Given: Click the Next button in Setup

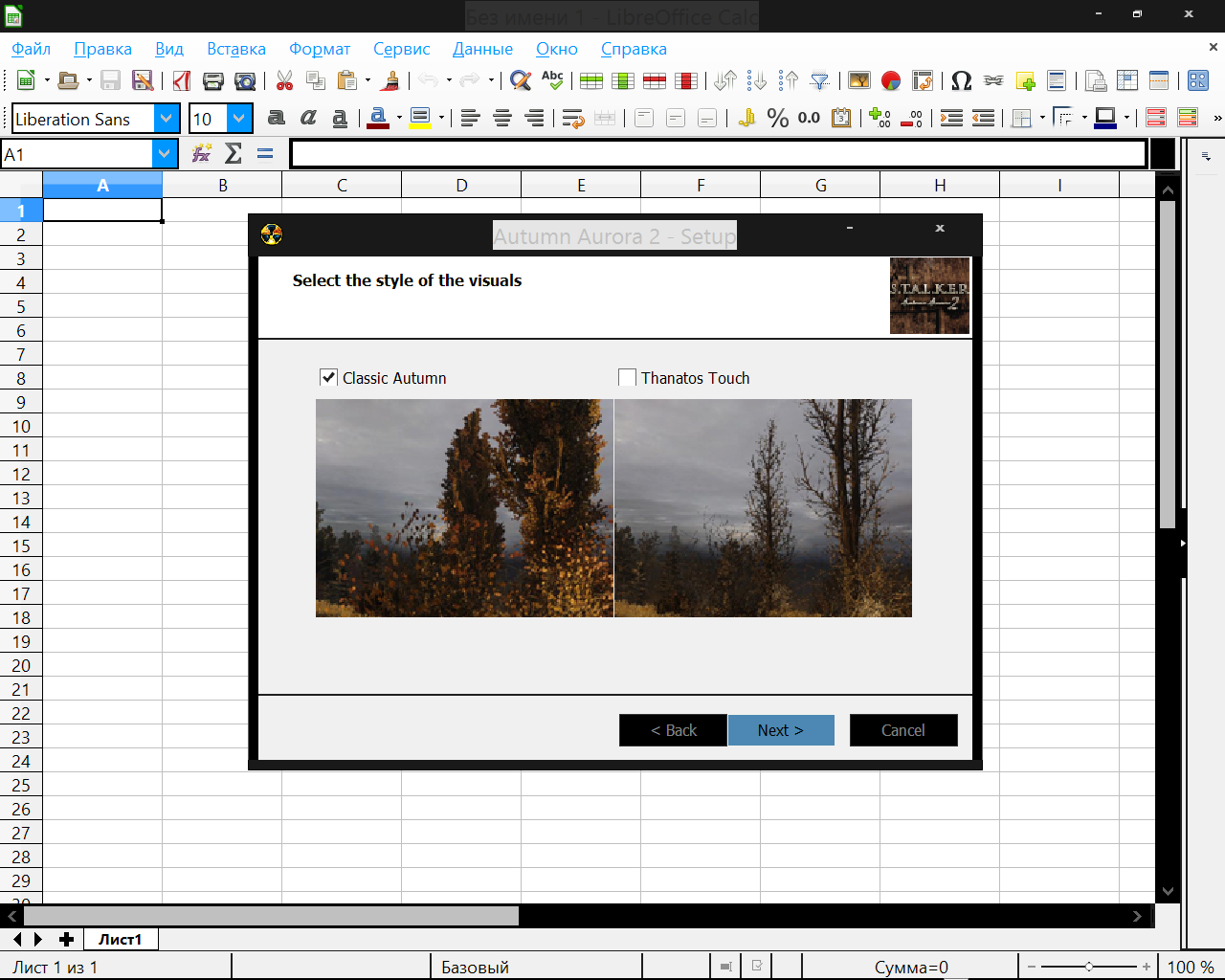Looking at the screenshot, I should point(781,730).
